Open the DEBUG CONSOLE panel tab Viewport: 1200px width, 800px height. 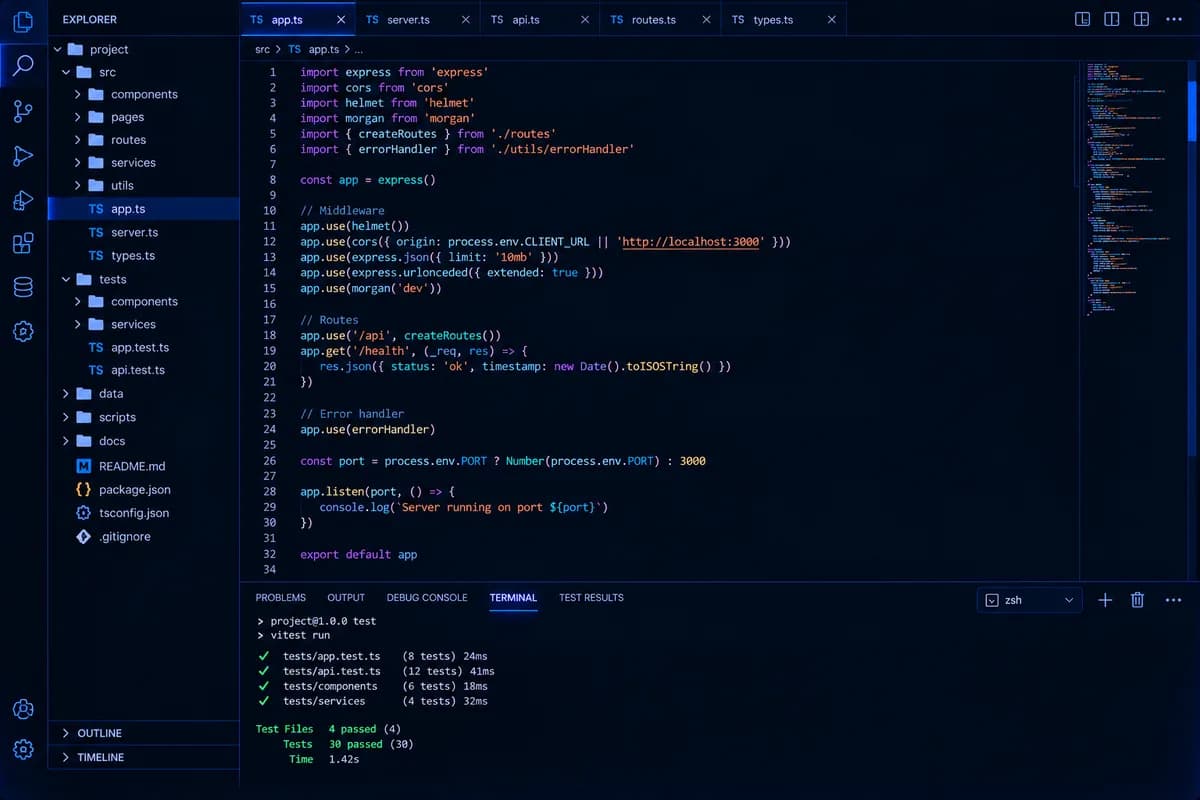pos(427,597)
